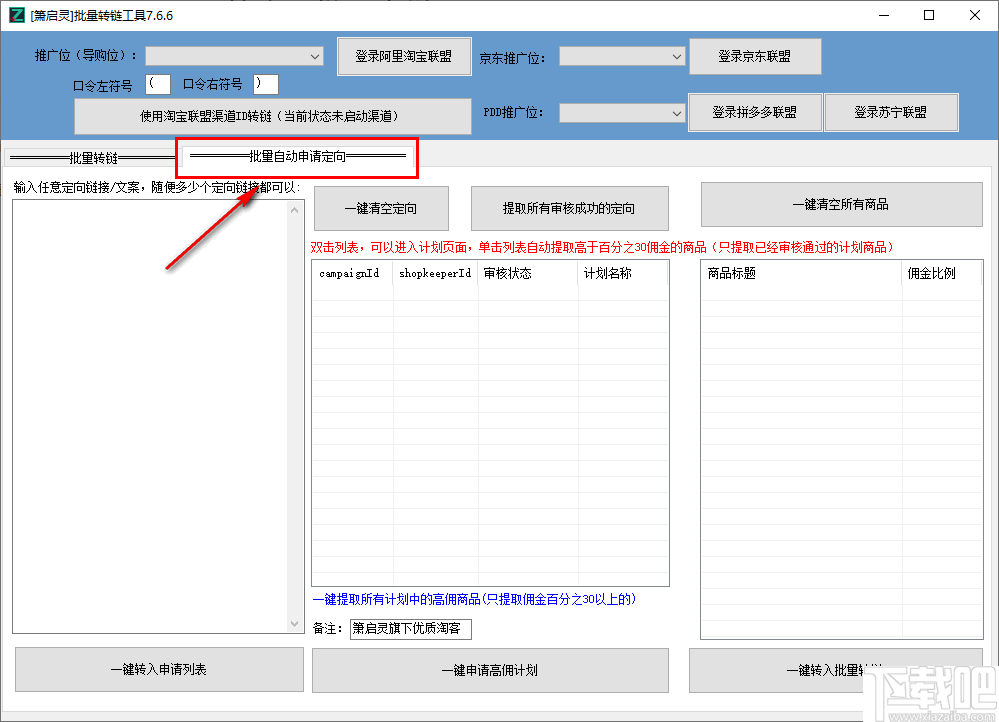This screenshot has height=722, width=999.
Task: Click 一键申请高佣计划 button
Action: tap(490, 670)
